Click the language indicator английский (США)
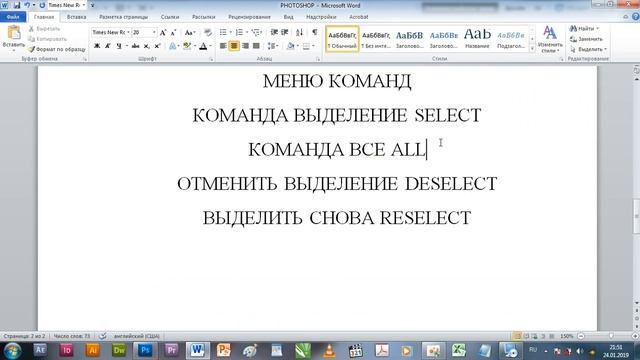 click(x=137, y=336)
